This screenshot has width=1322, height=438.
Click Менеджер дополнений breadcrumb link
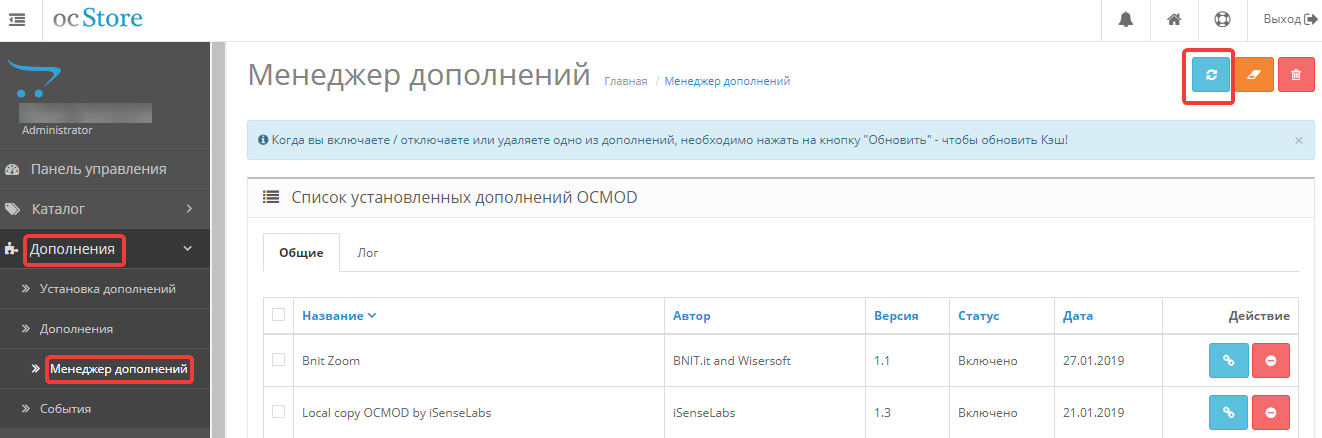(727, 81)
